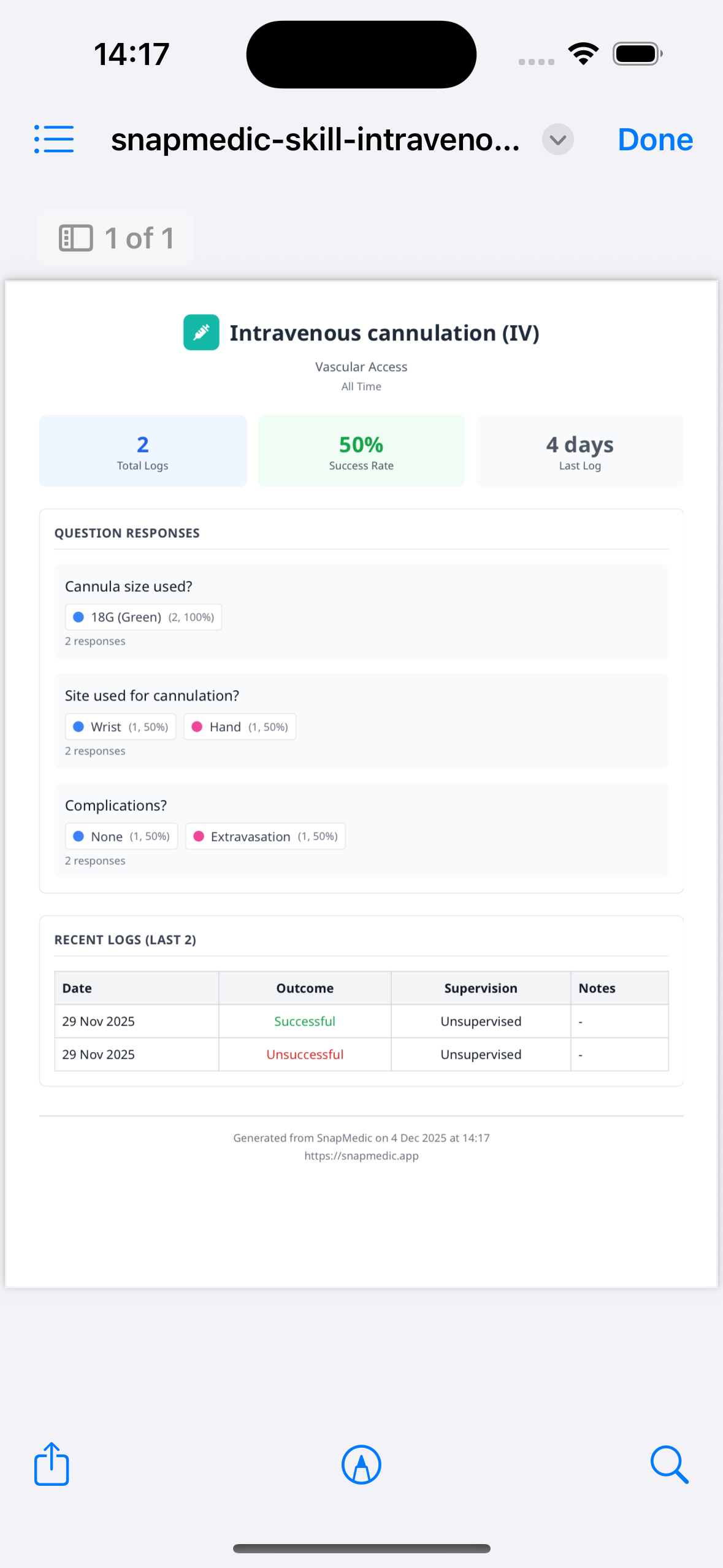Viewport: 723px width, 1568px height.
Task: Open the table of contents list icon
Action: click(54, 139)
